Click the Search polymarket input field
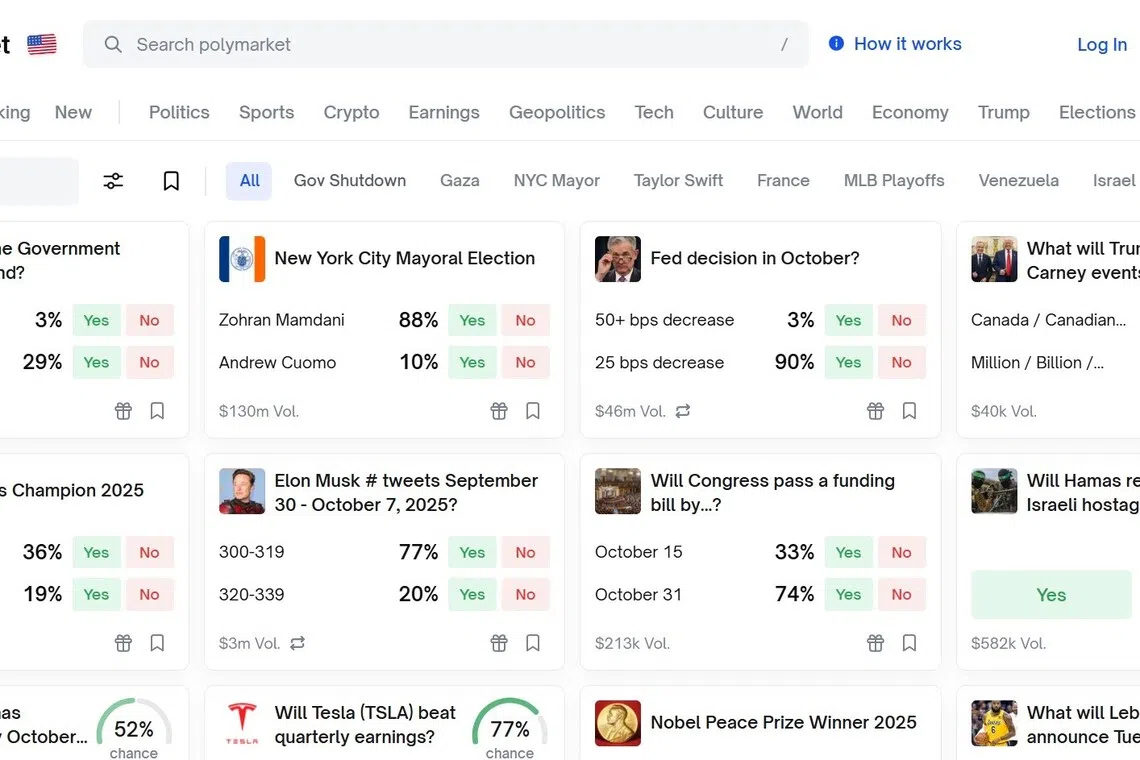 (400, 44)
